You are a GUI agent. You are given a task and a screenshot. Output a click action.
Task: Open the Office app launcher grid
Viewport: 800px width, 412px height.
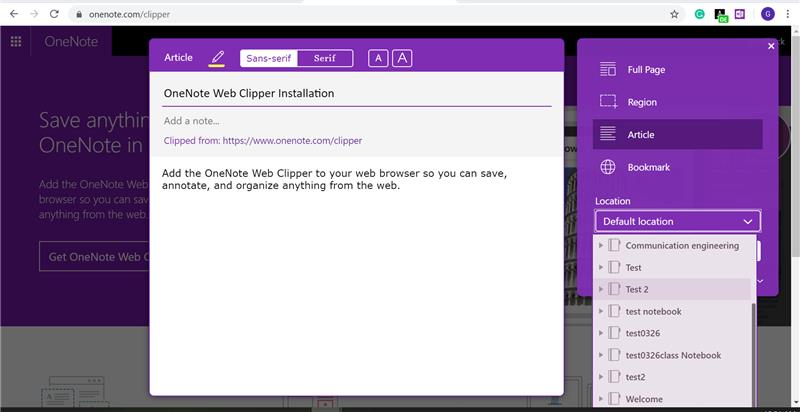16,42
